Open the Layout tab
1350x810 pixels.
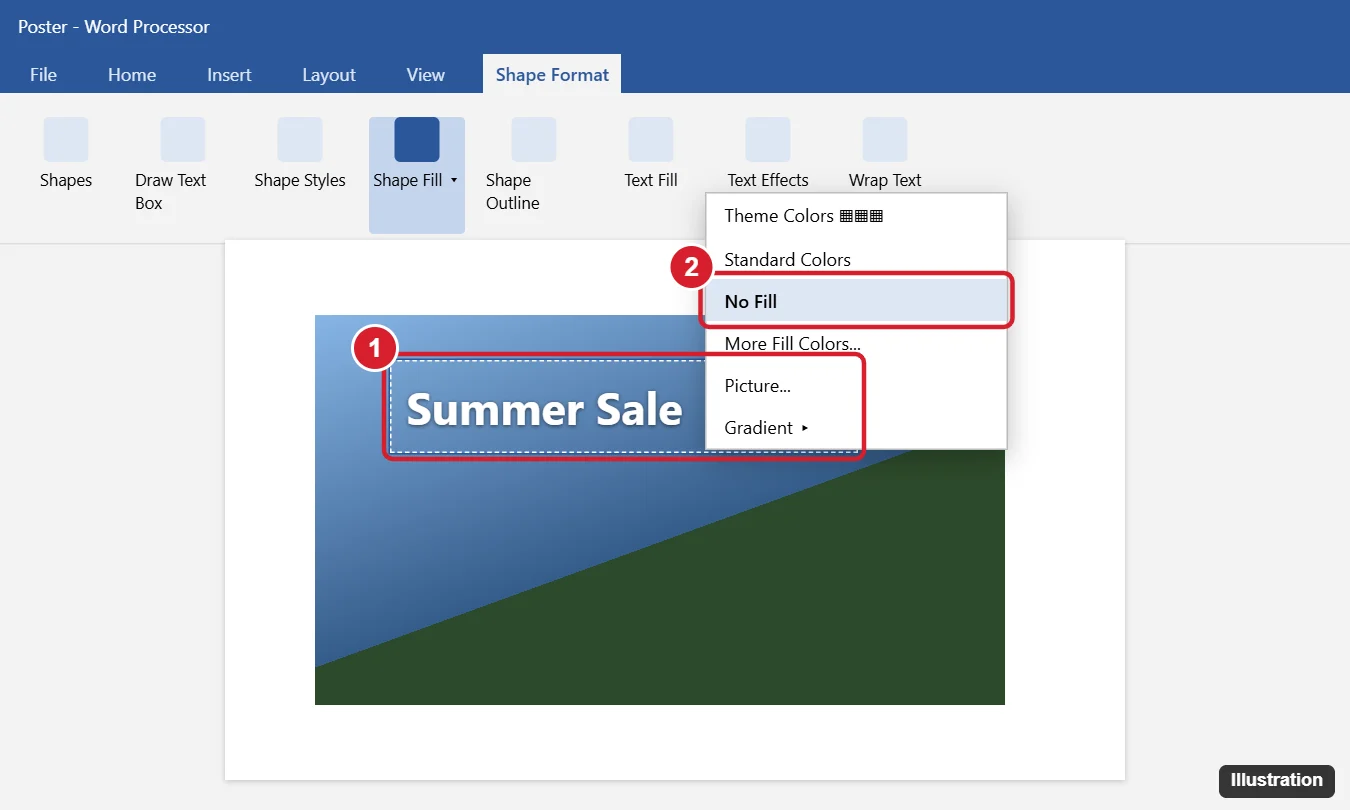click(329, 75)
